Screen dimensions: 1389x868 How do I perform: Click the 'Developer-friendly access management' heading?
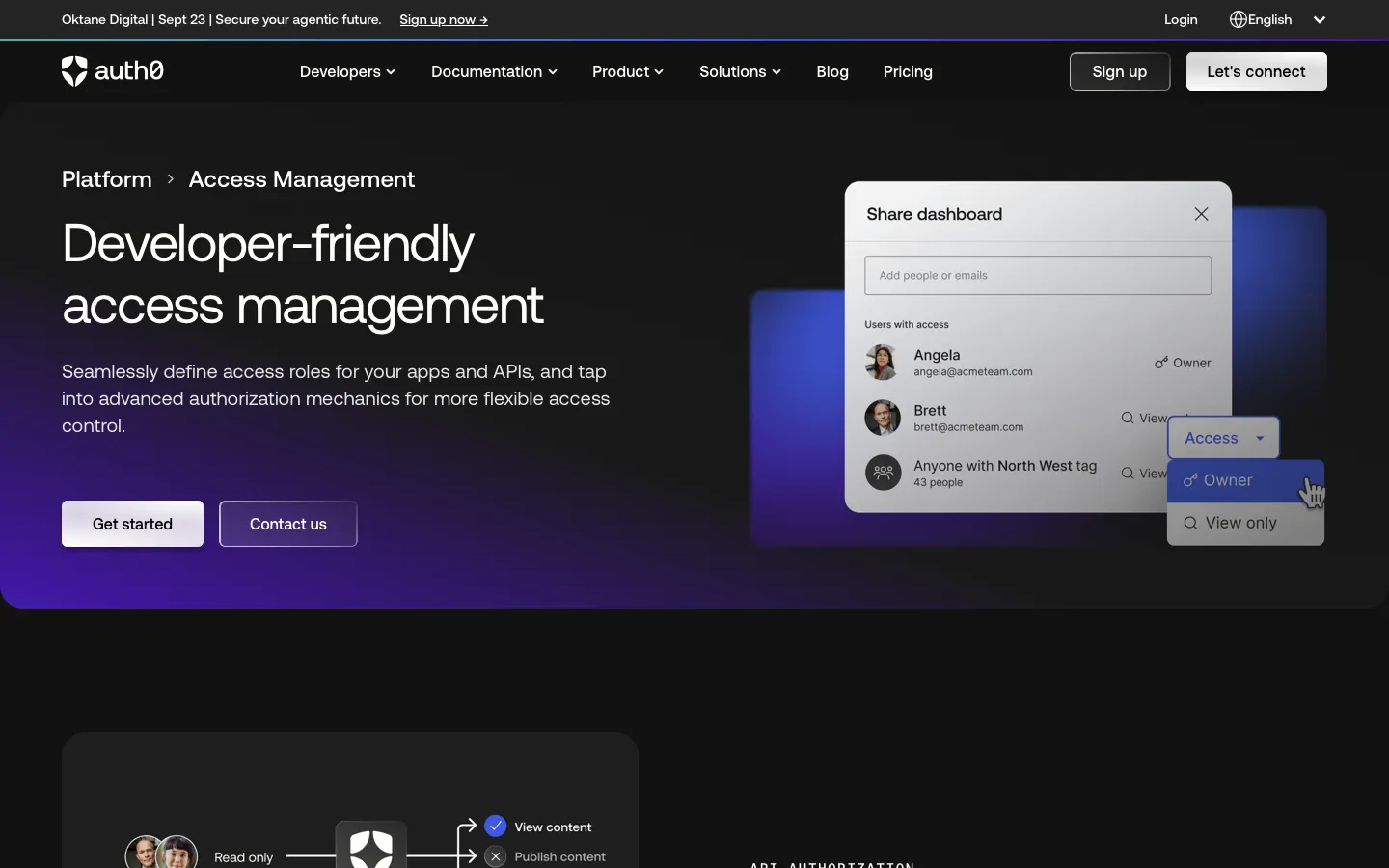coord(303,274)
